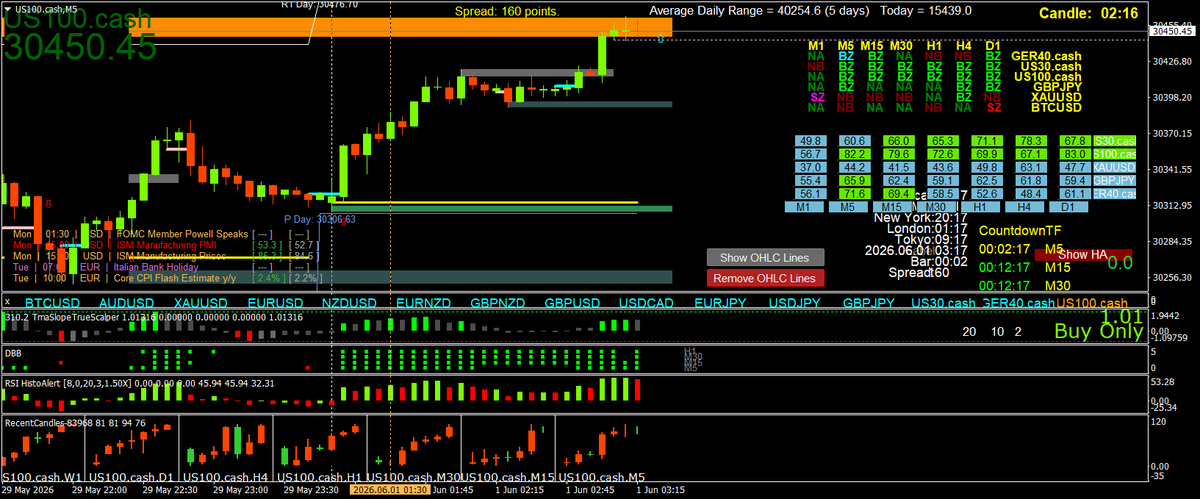Click the Remove OHLC Lines button

(765, 278)
